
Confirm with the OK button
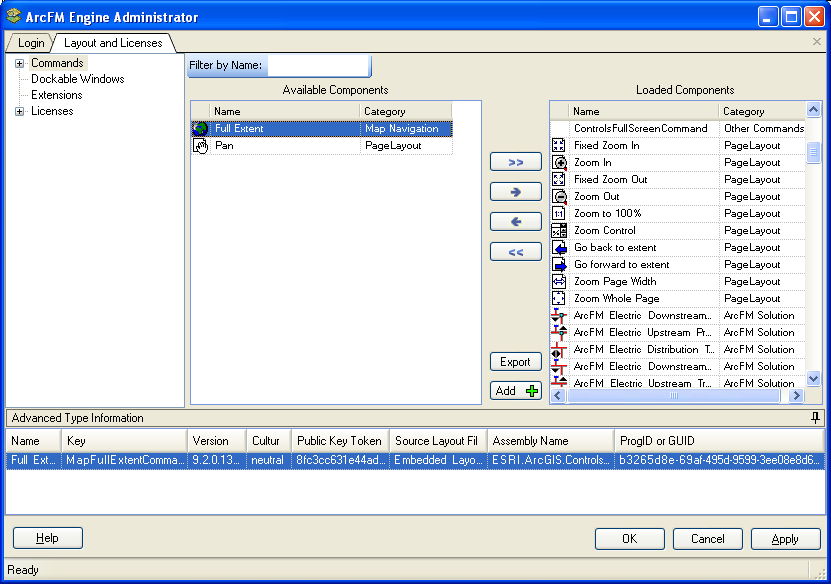[630, 539]
